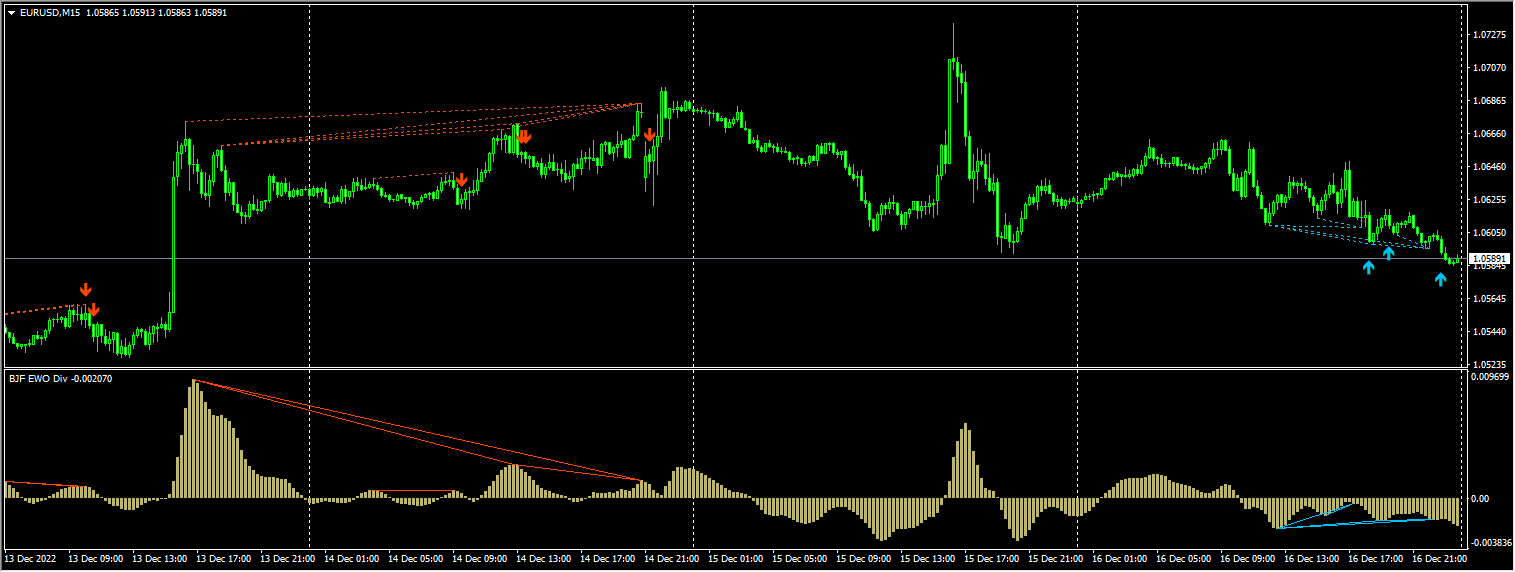
Task: Click the current price tag 1.05891
Action: (1490, 259)
